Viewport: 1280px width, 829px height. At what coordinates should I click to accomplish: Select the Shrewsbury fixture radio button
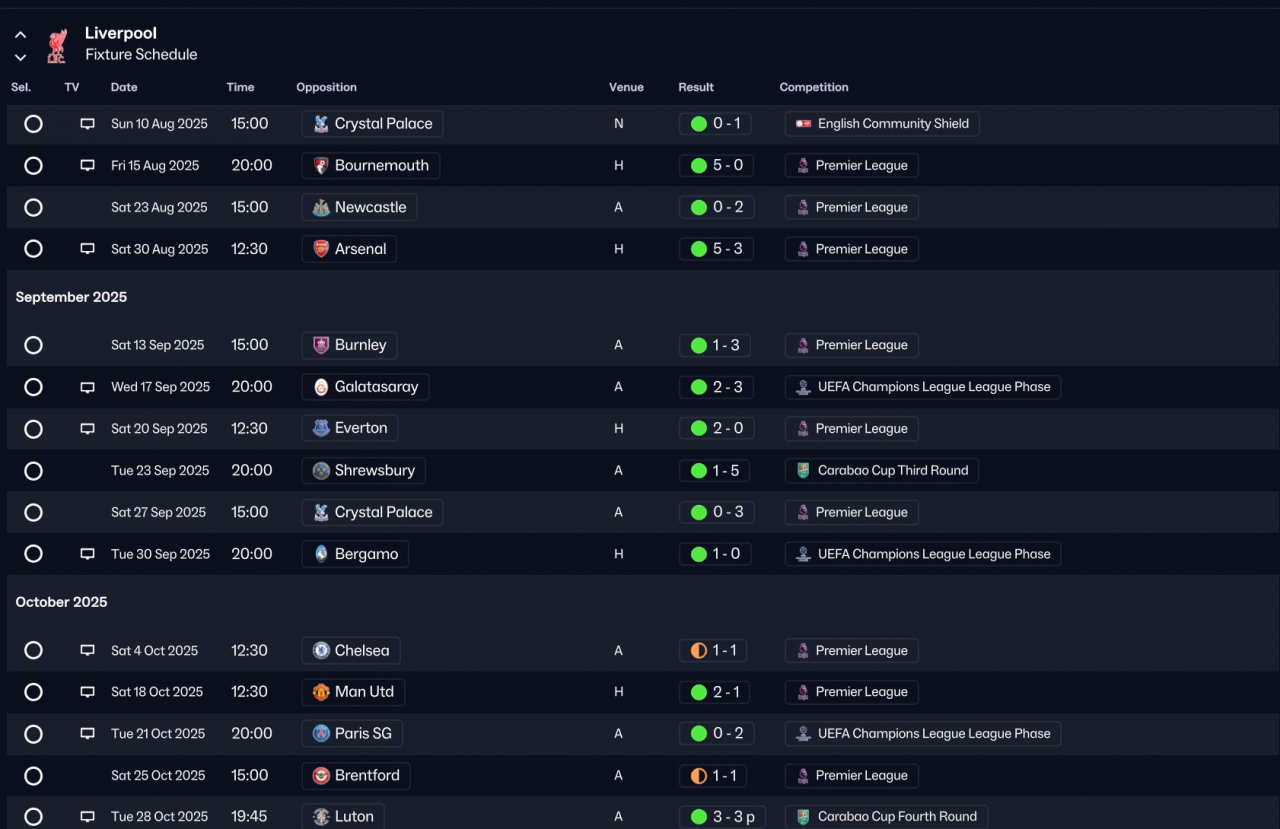click(34, 471)
